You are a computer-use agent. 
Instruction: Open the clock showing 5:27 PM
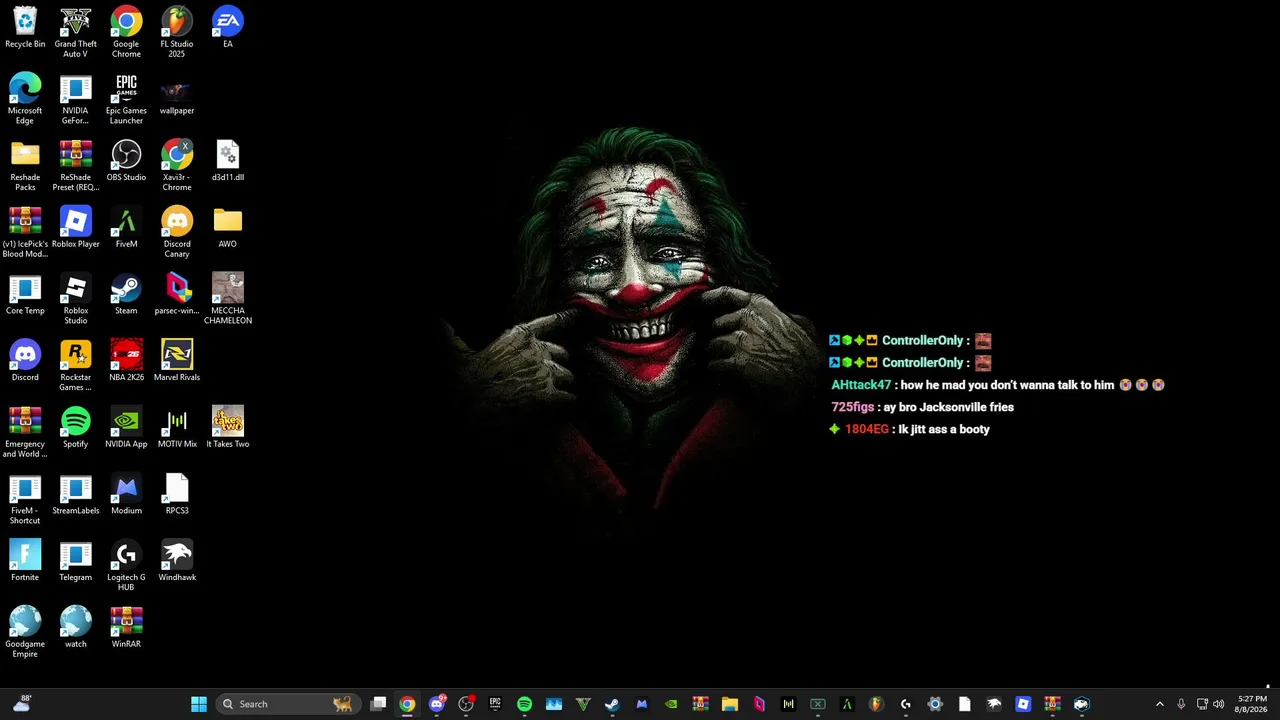tap(1252, 704)
